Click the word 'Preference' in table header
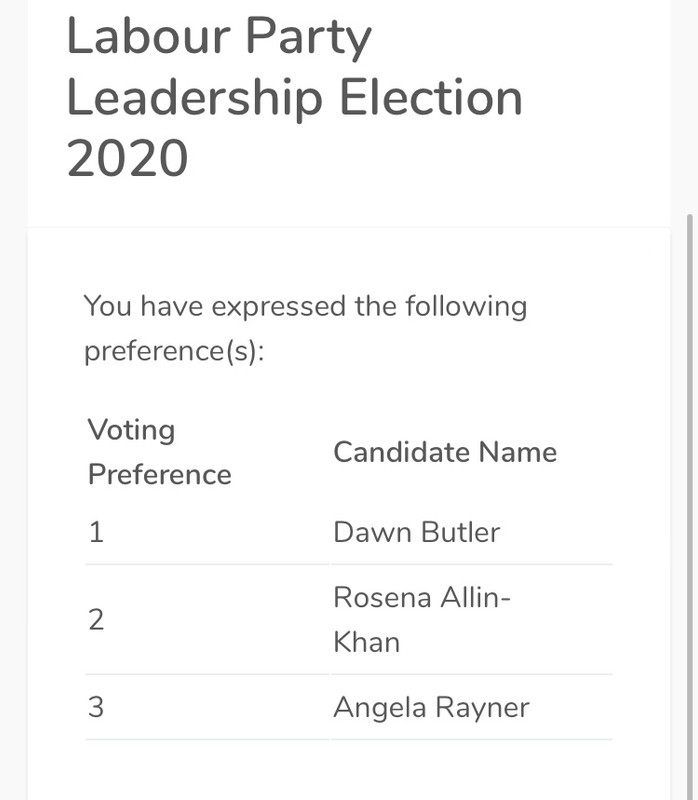The width and height of the screenshot is (698, 800). point(159,474)
